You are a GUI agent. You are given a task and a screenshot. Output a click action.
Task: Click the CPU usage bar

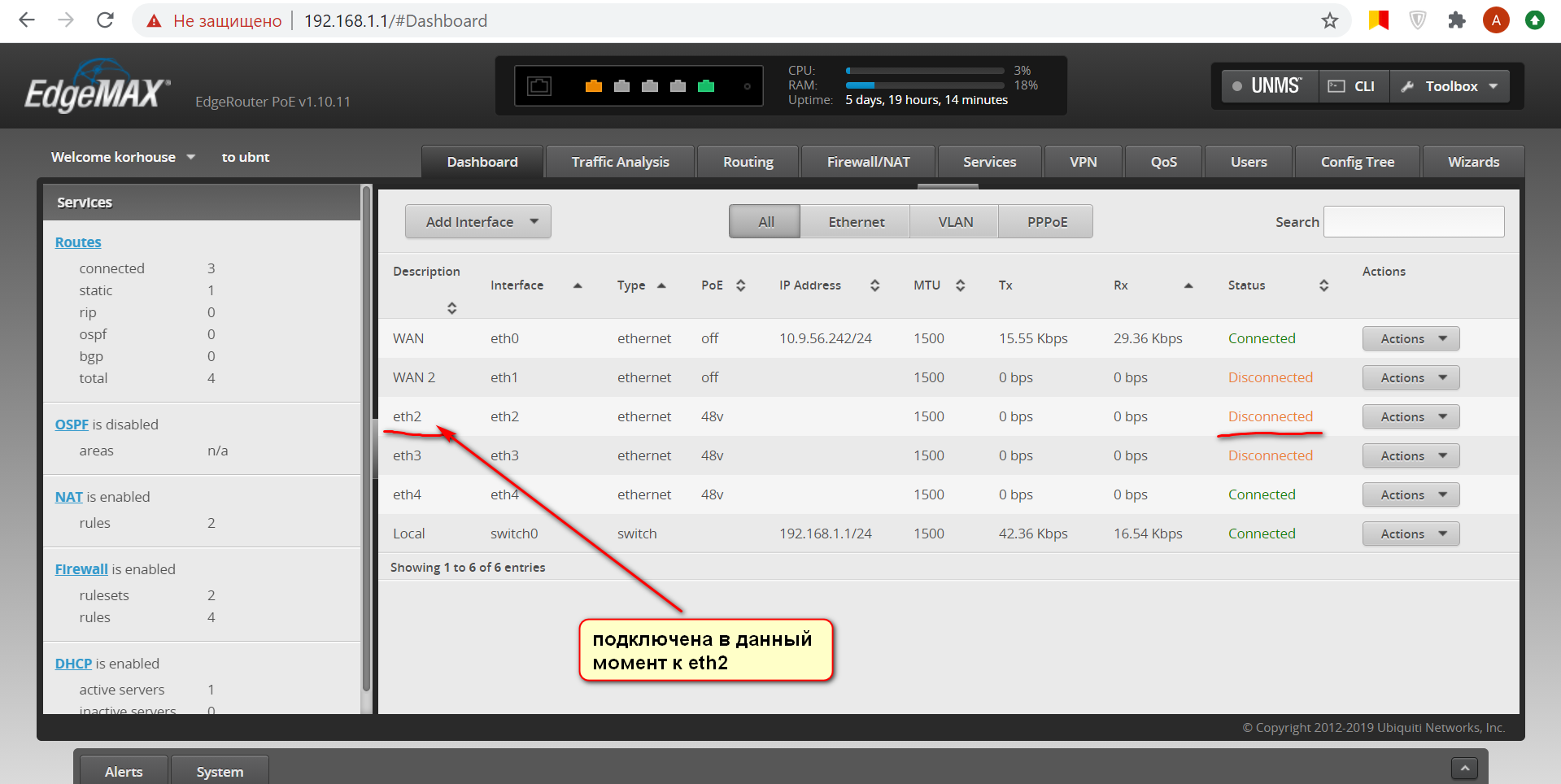(x=925, y=71)
